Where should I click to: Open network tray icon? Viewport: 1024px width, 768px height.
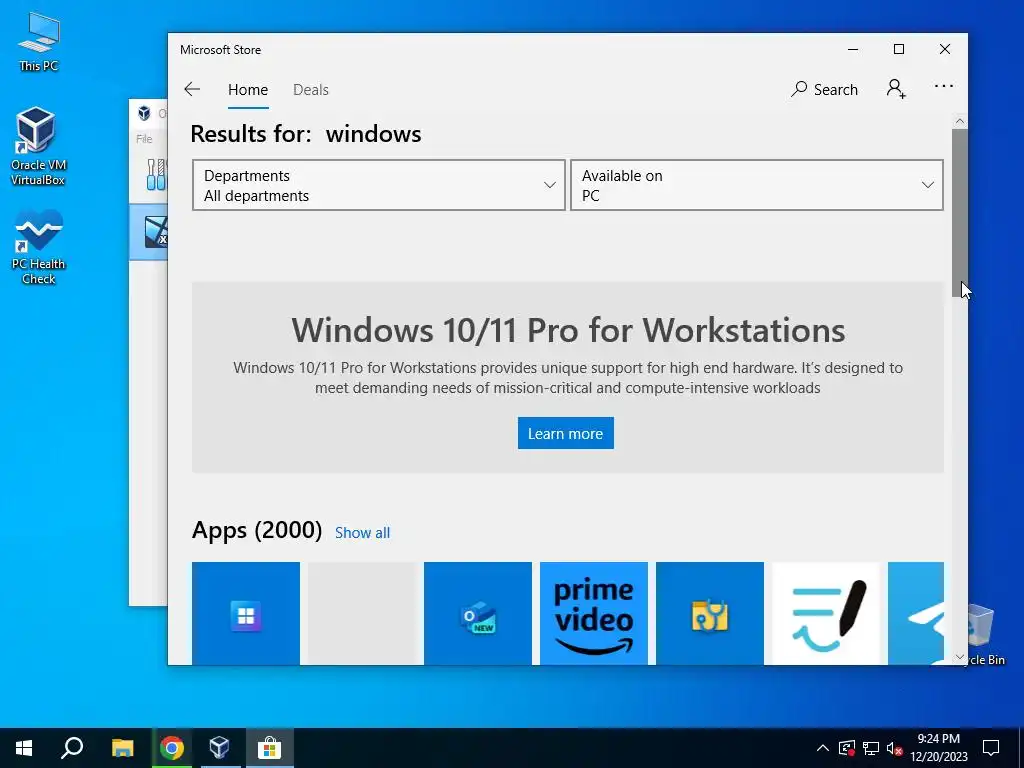click(871, 748)
